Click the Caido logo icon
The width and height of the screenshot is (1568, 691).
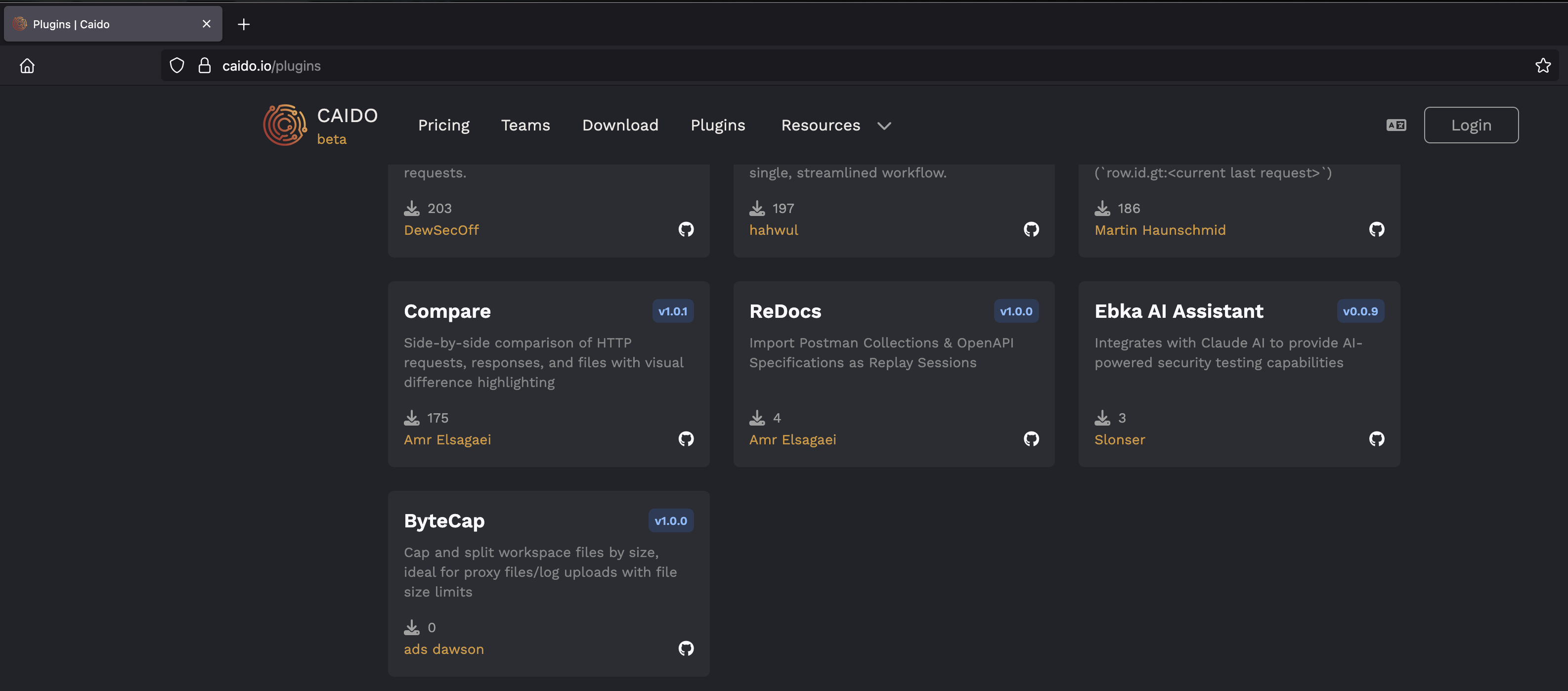pyautogui.click(x=284, y=126)
